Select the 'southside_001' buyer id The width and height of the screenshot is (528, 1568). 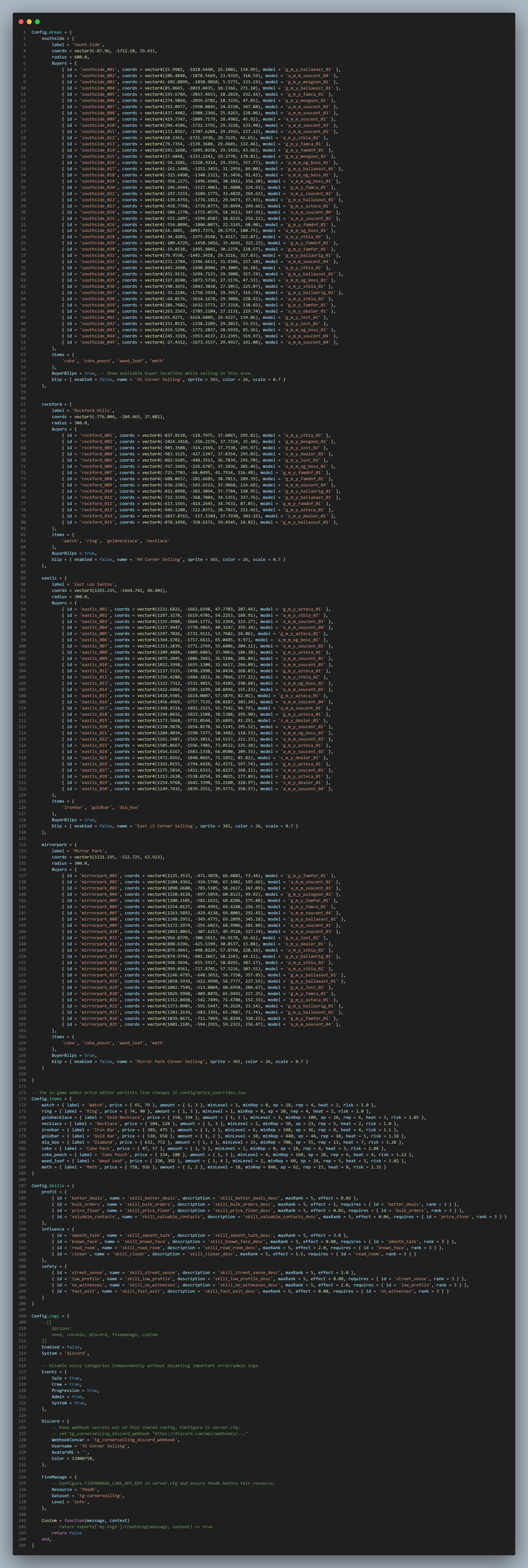click(x=98, y=69)
